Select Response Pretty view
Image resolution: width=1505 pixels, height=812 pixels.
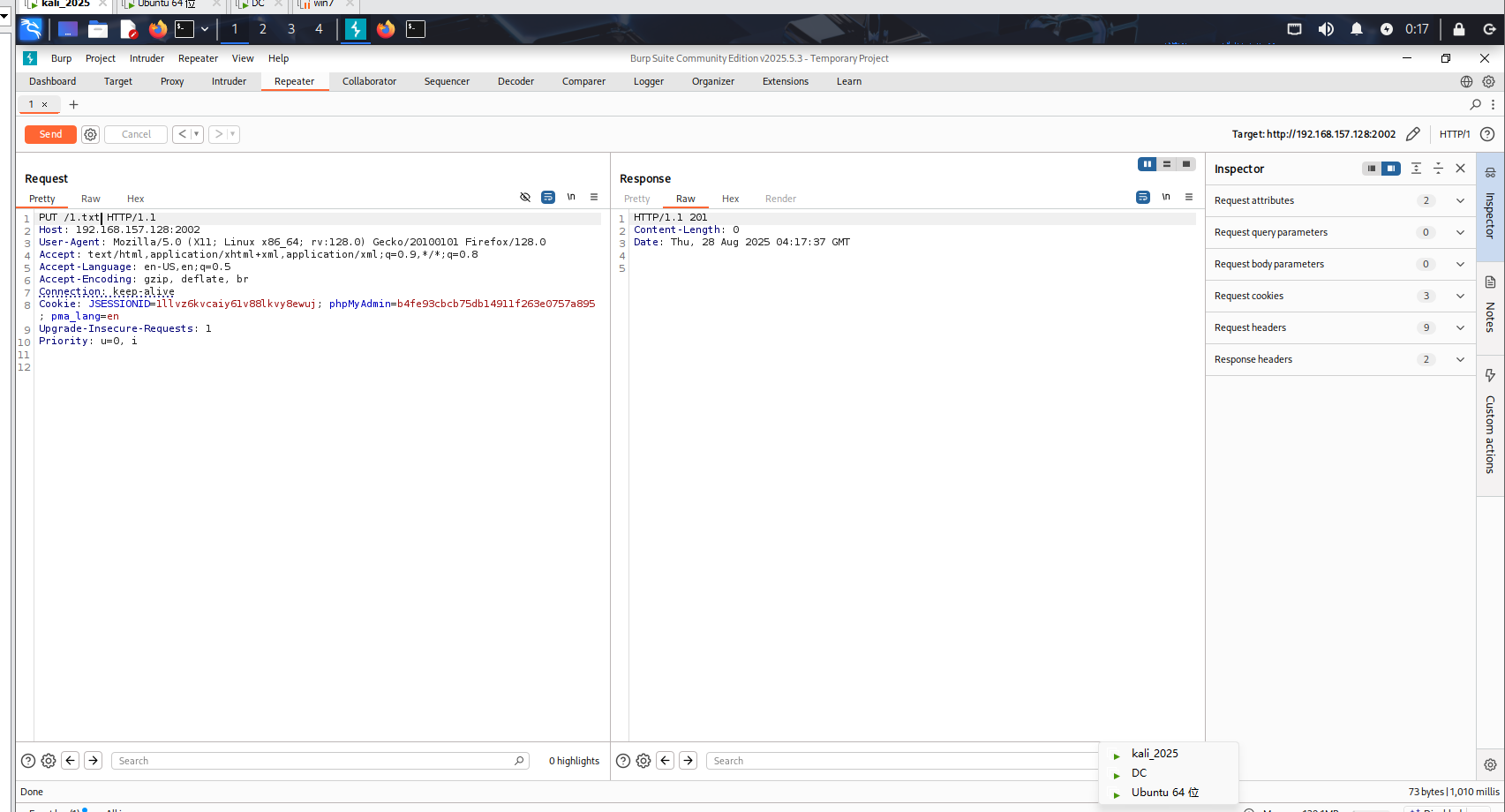pyautogui.click(x=636, y=199)
